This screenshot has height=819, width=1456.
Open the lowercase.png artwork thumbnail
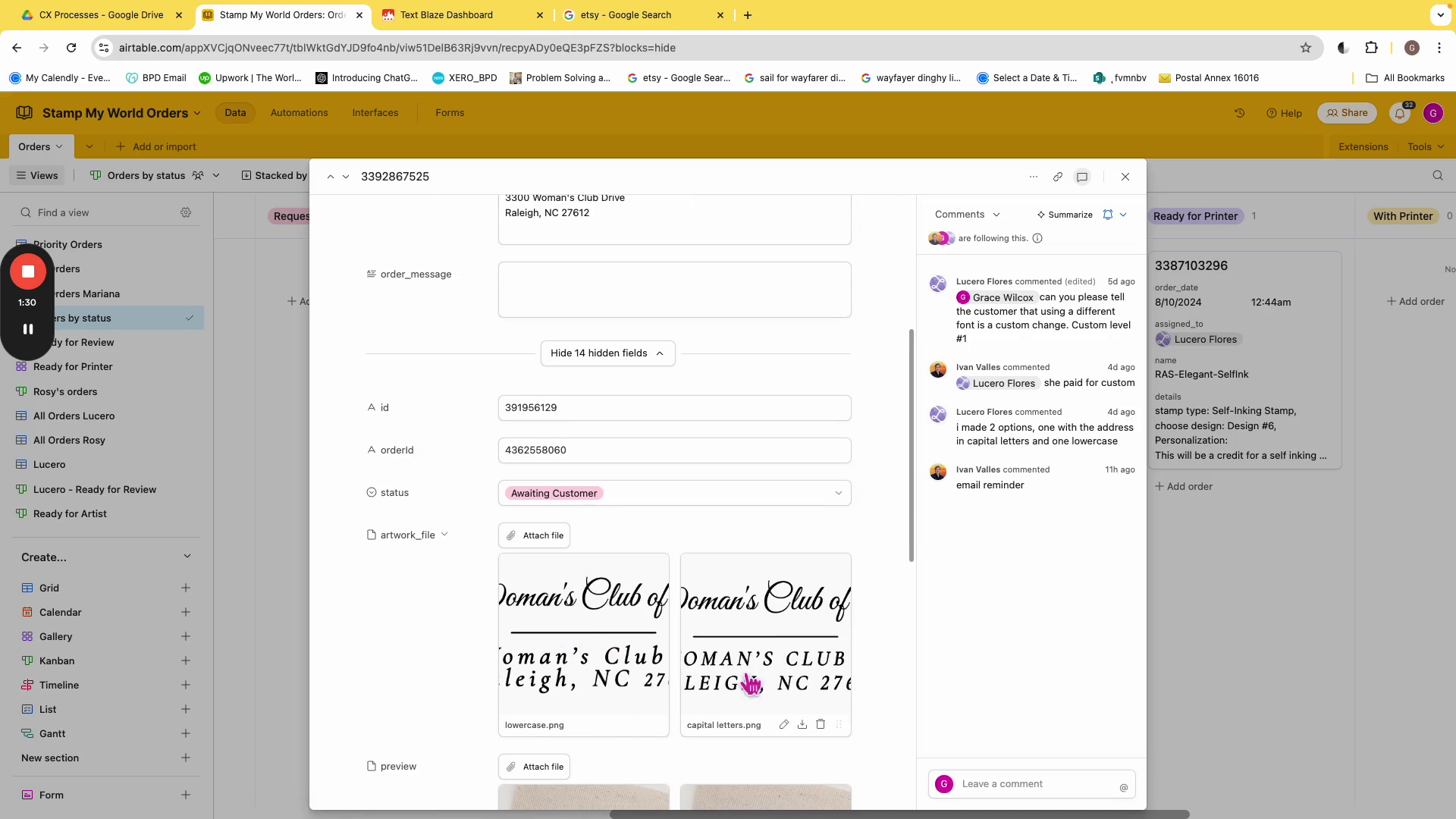click(x=583, y=635)
